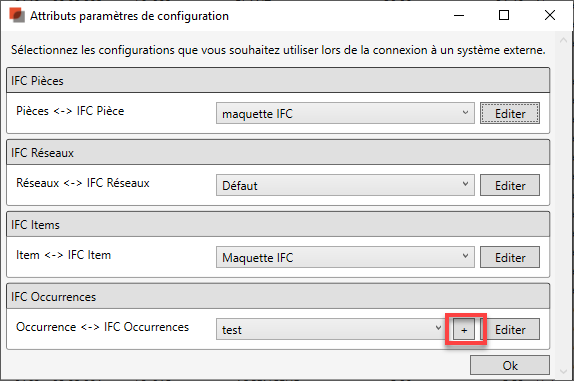Open the Item IFC Item dropdown
The image size is (574, 381).
(345, 257)
